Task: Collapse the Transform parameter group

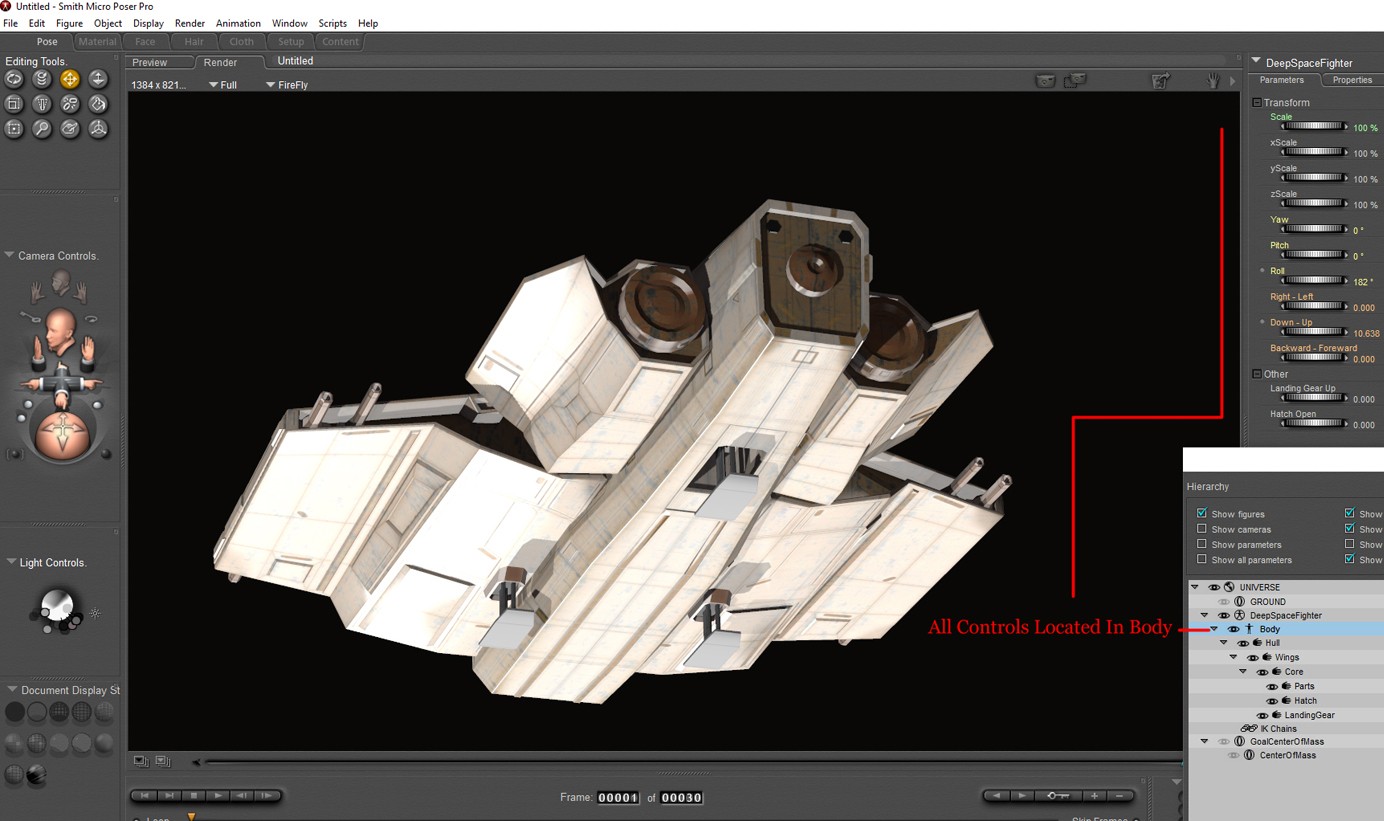Action: 1257,102
